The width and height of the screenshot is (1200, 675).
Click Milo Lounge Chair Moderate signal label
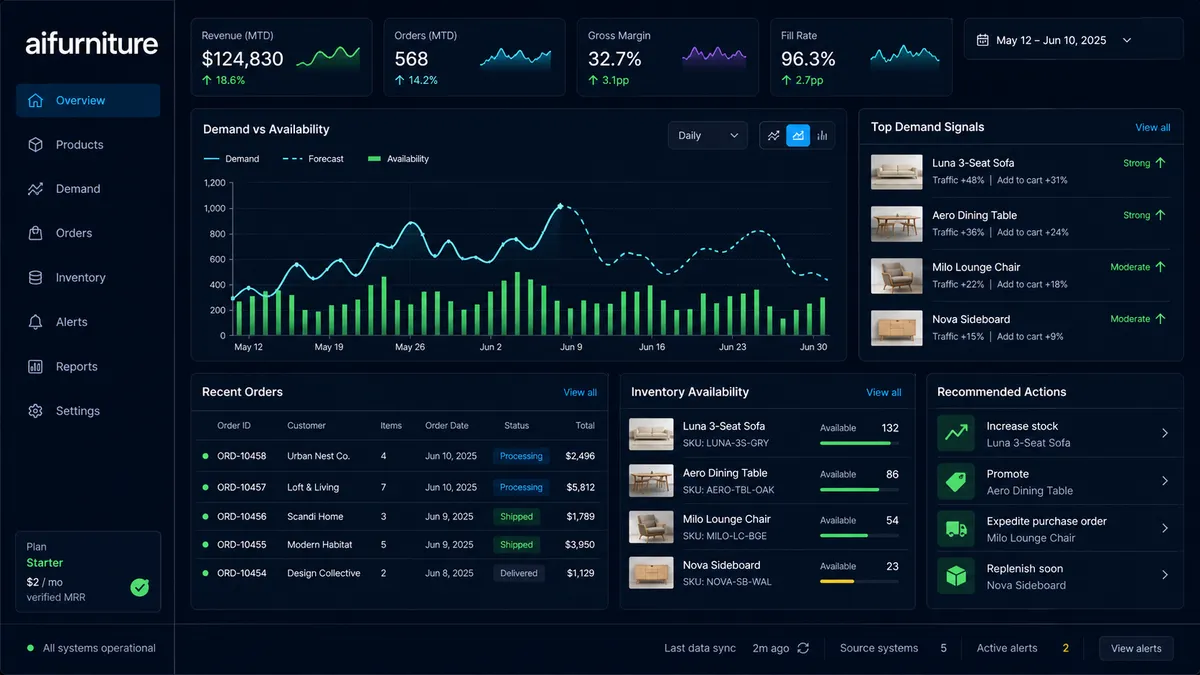1130,267
